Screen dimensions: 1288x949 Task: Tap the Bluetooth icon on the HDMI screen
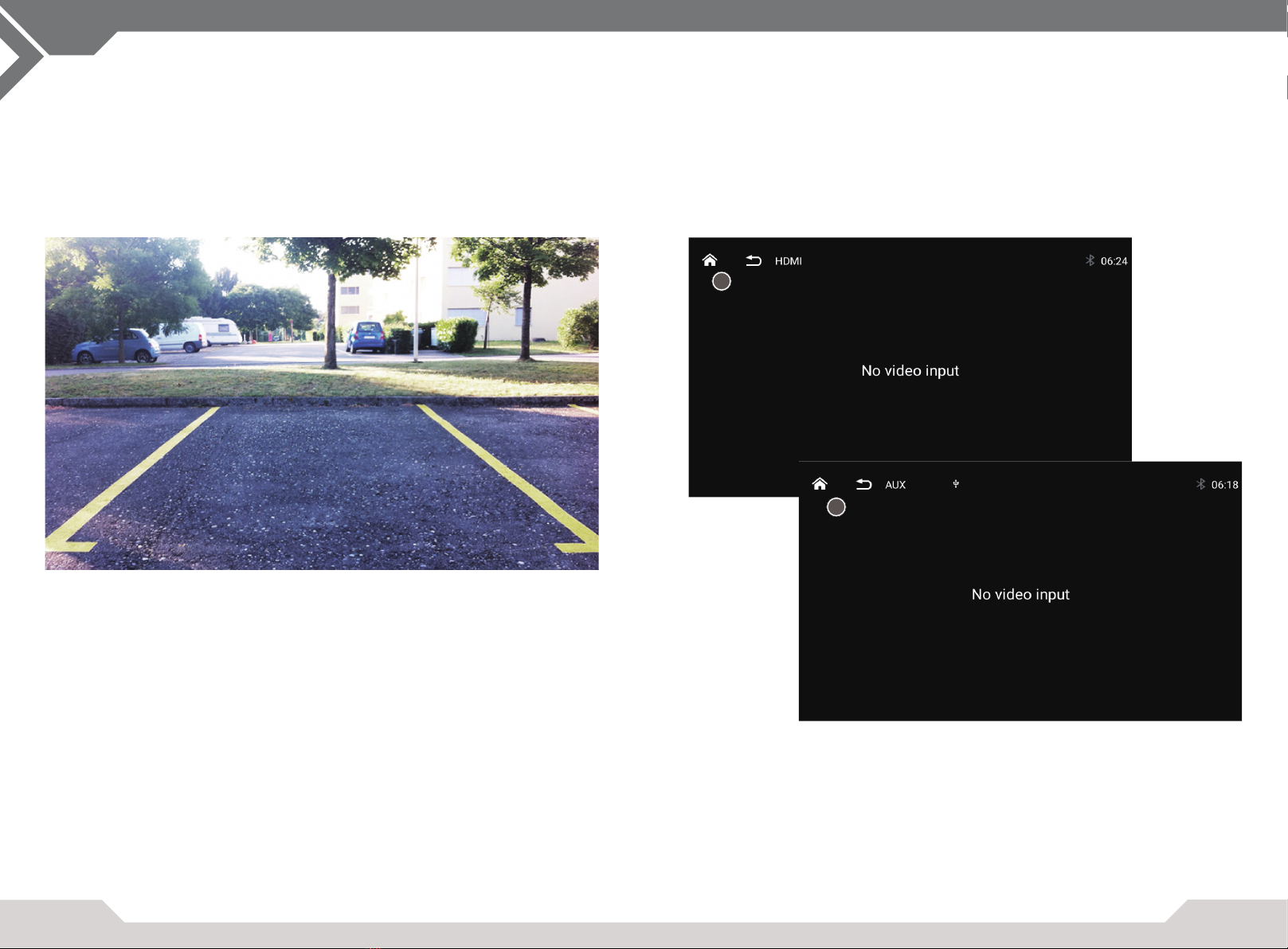click(x=1090, y=260)
